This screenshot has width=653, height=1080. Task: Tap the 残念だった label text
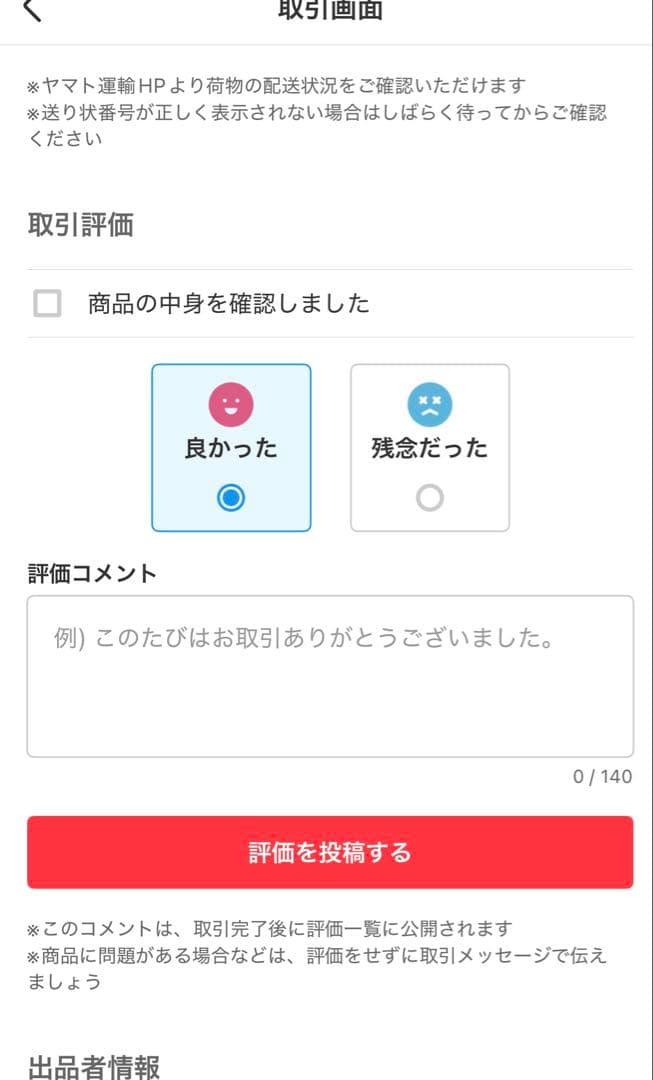pyautogui.click(x=430, y=448)
